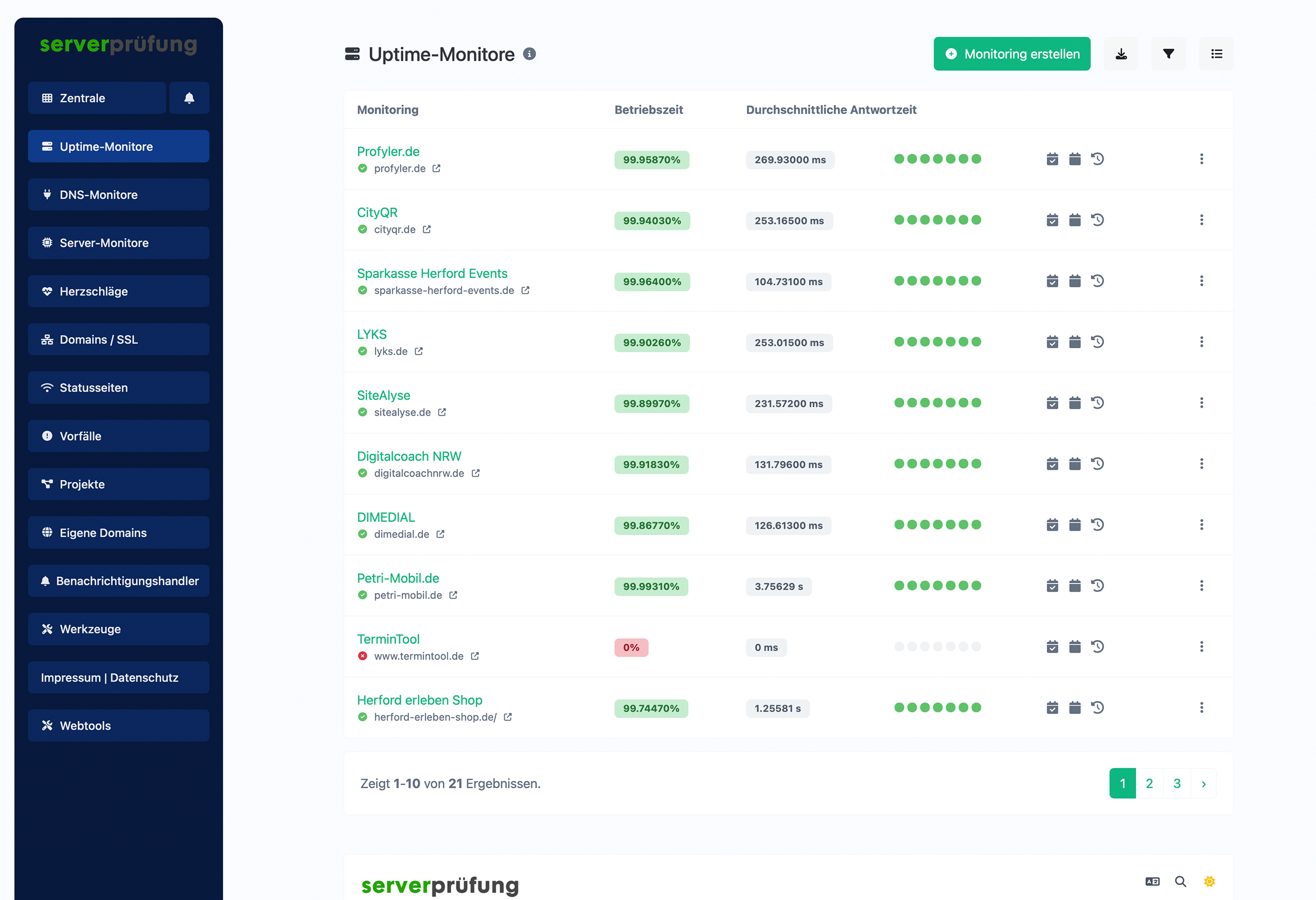This screenshot has width=1316, height=900.
Task: Open the Digitalcoach NRW monitor link
Action: 409,456
